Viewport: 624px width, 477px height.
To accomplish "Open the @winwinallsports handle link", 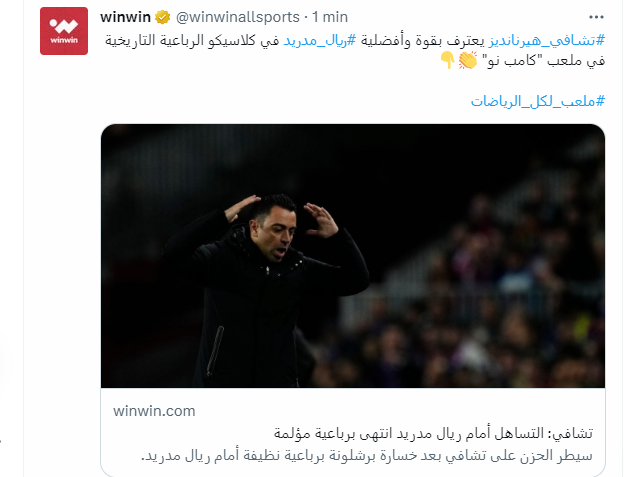I will 238,17.
